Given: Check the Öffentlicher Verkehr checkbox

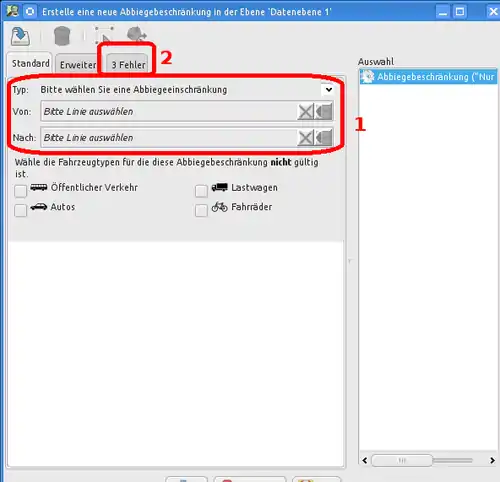Looking at the screenshot, I should point(20,191).
